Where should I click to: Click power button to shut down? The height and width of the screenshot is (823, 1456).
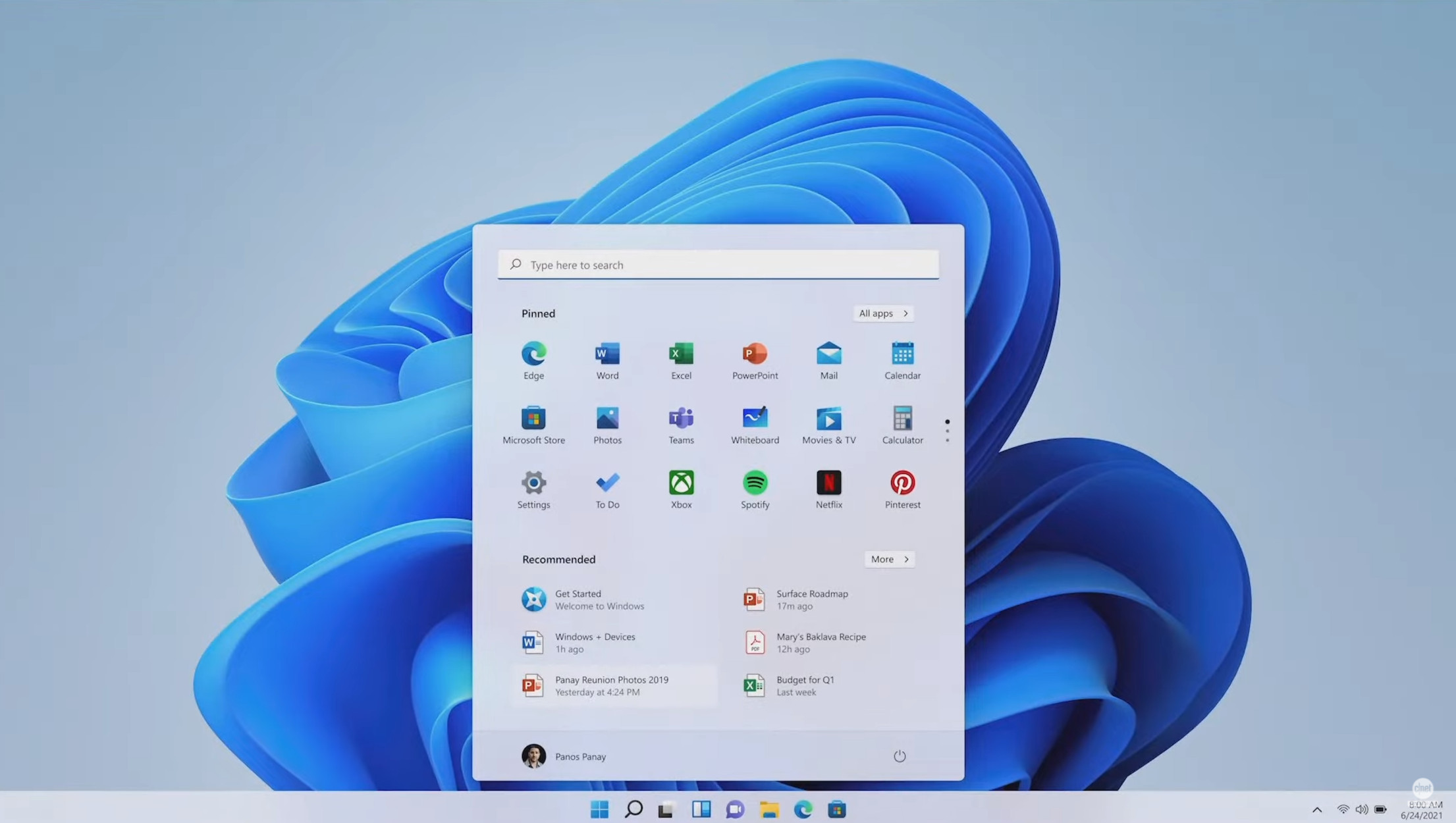click(x=899, y=756)
